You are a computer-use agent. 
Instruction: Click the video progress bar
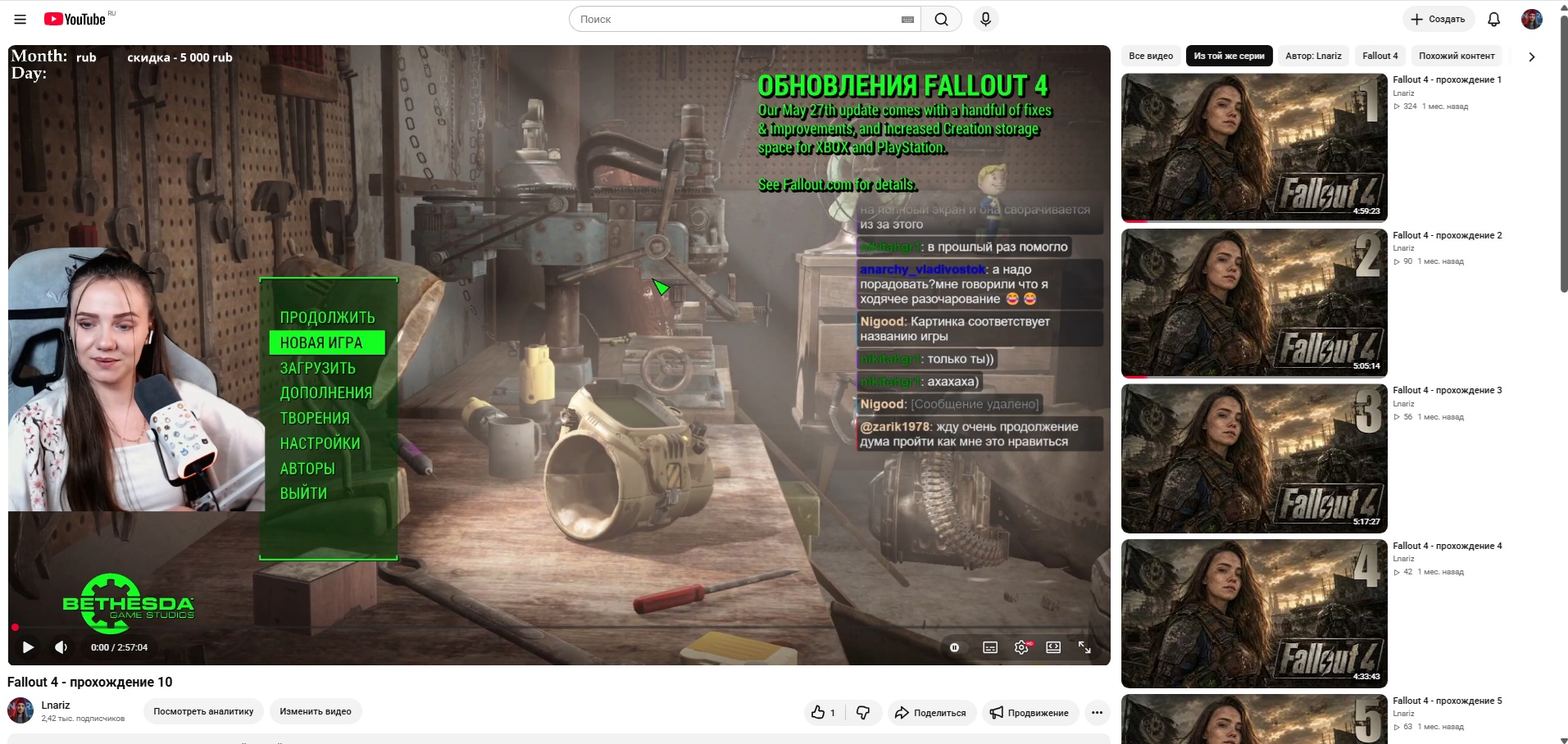pyautogui.click(x=559, y=628)
